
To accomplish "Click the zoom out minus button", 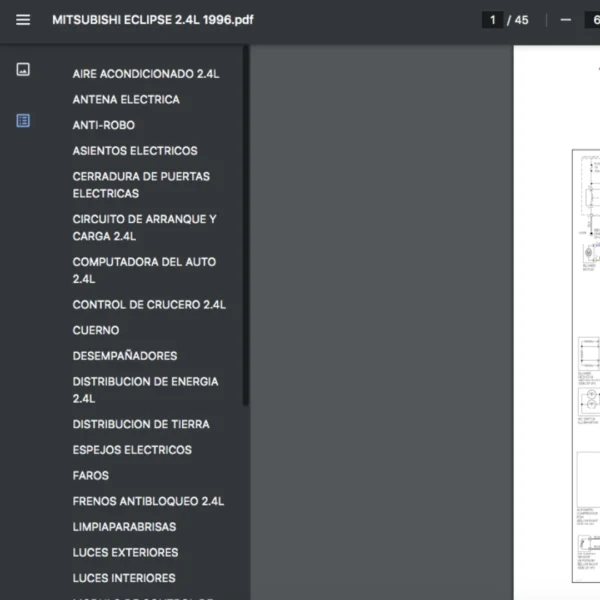I will click(x=566, y=20).
